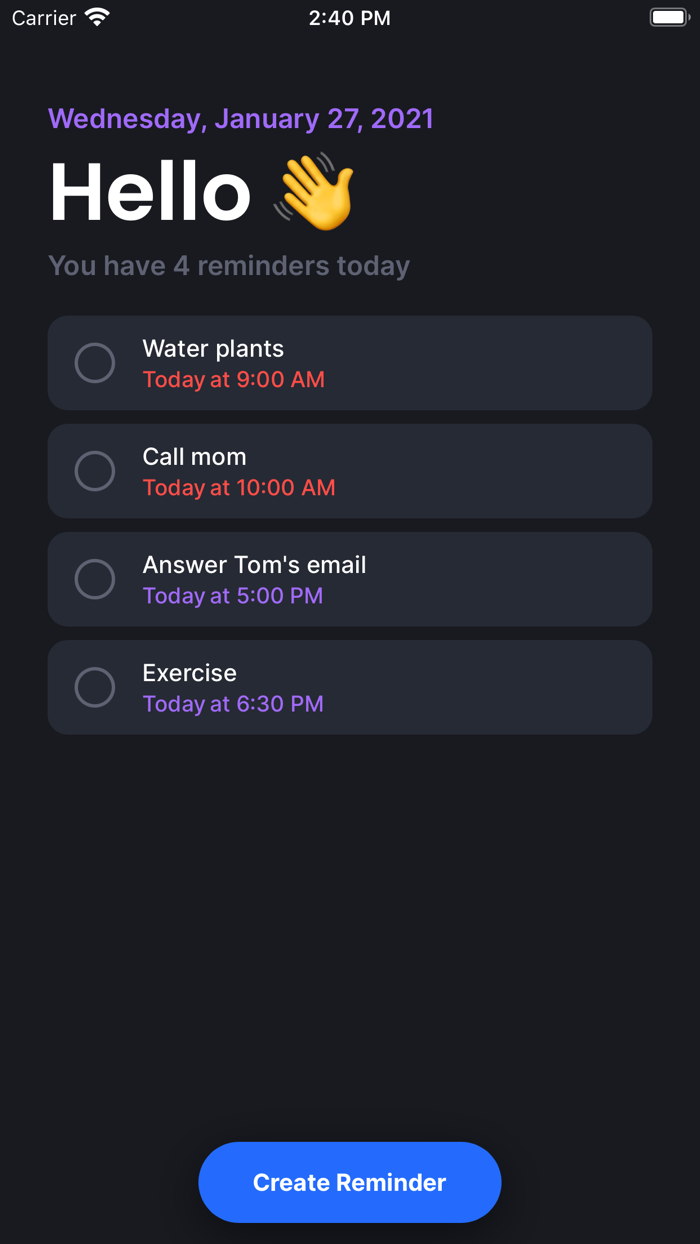
Task: Complete the Answer Tom's email reminder
Action: point(95,579)
